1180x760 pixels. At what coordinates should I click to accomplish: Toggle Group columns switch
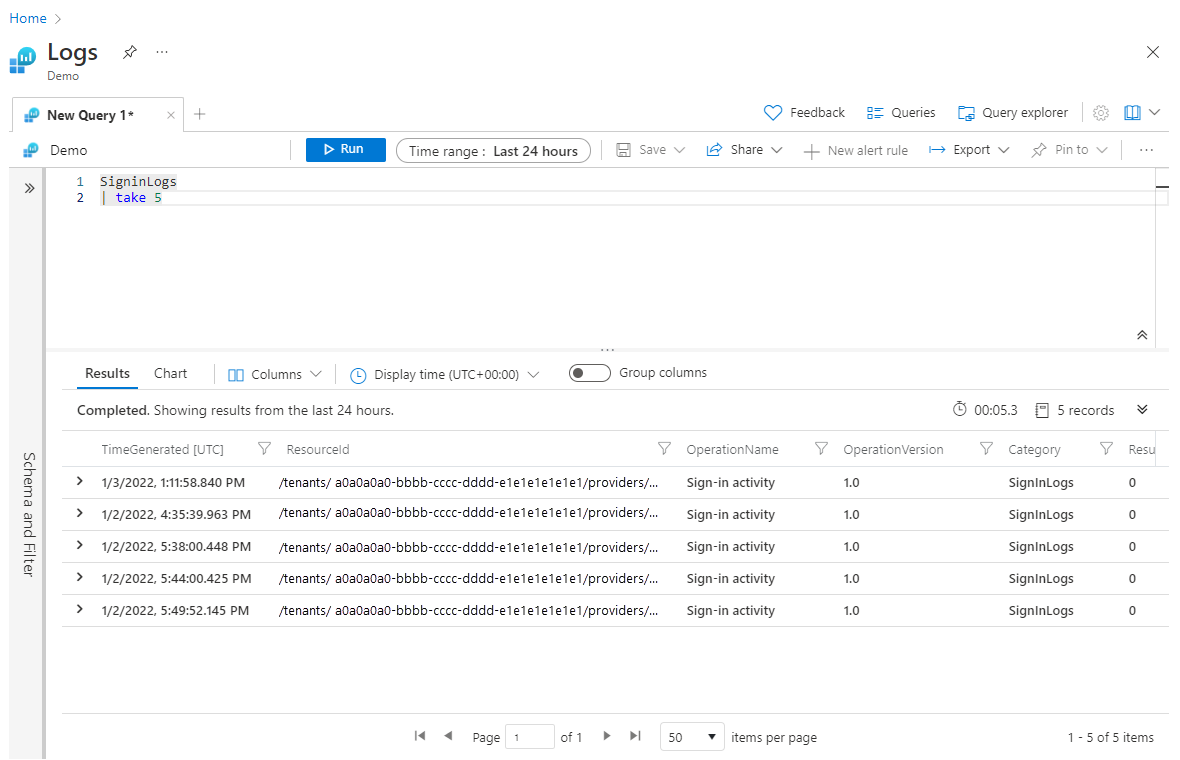click(589, 373)
